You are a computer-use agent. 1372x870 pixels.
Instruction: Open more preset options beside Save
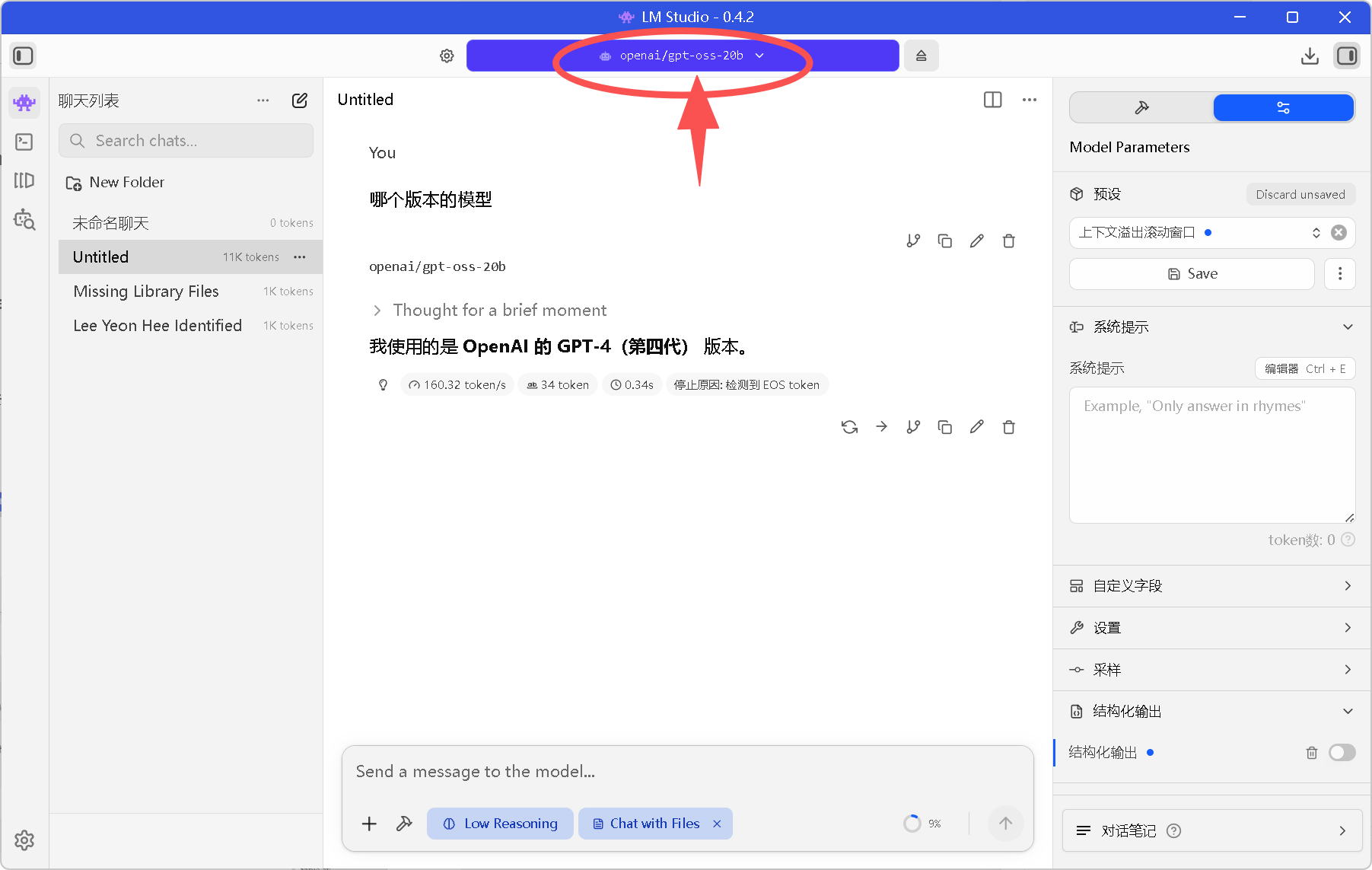pos(1340,274)
